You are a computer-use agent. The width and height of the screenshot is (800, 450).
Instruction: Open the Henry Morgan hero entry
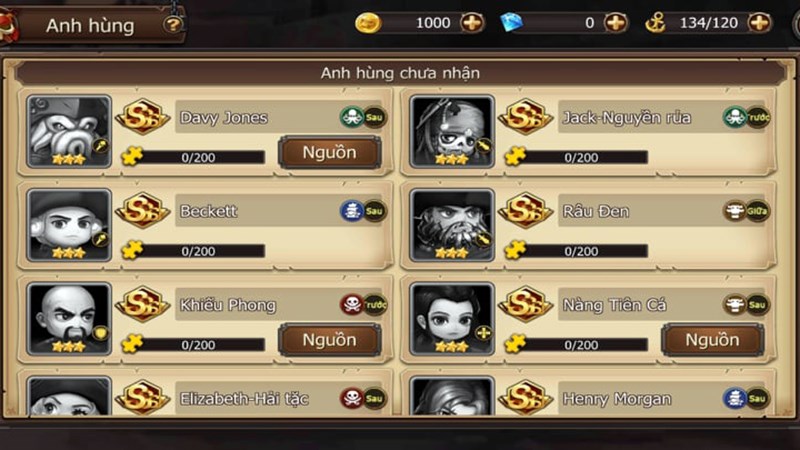click(589, 396)
